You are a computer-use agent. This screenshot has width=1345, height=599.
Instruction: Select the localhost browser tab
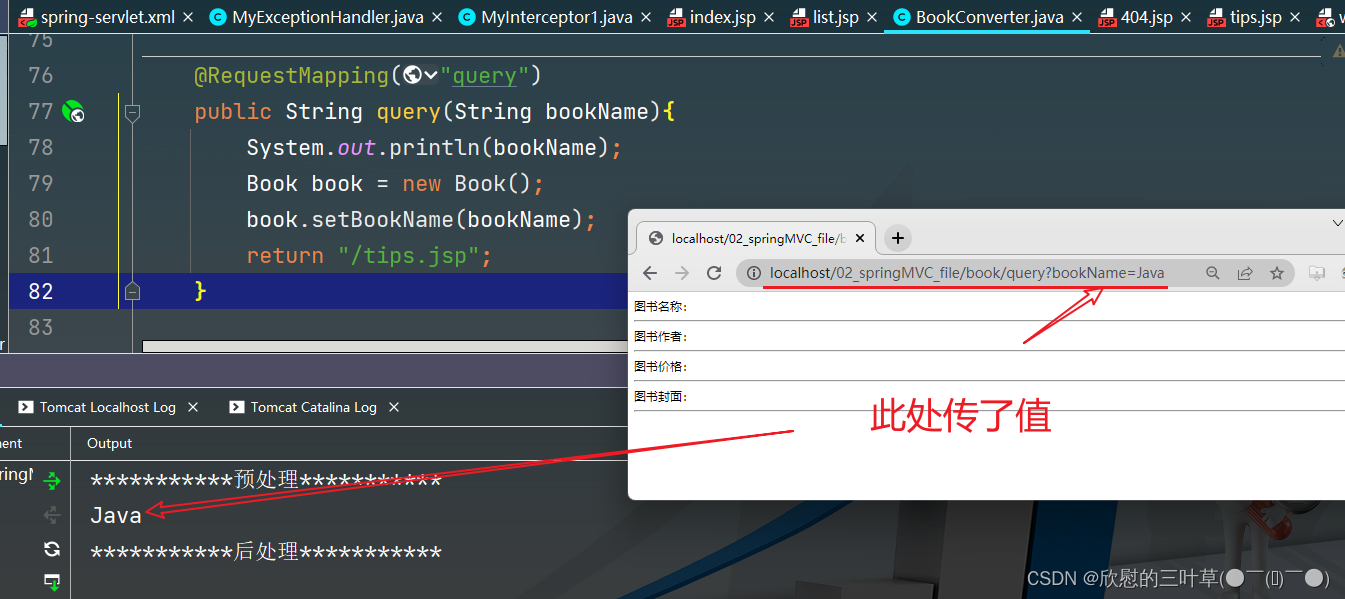click(755, 238)
